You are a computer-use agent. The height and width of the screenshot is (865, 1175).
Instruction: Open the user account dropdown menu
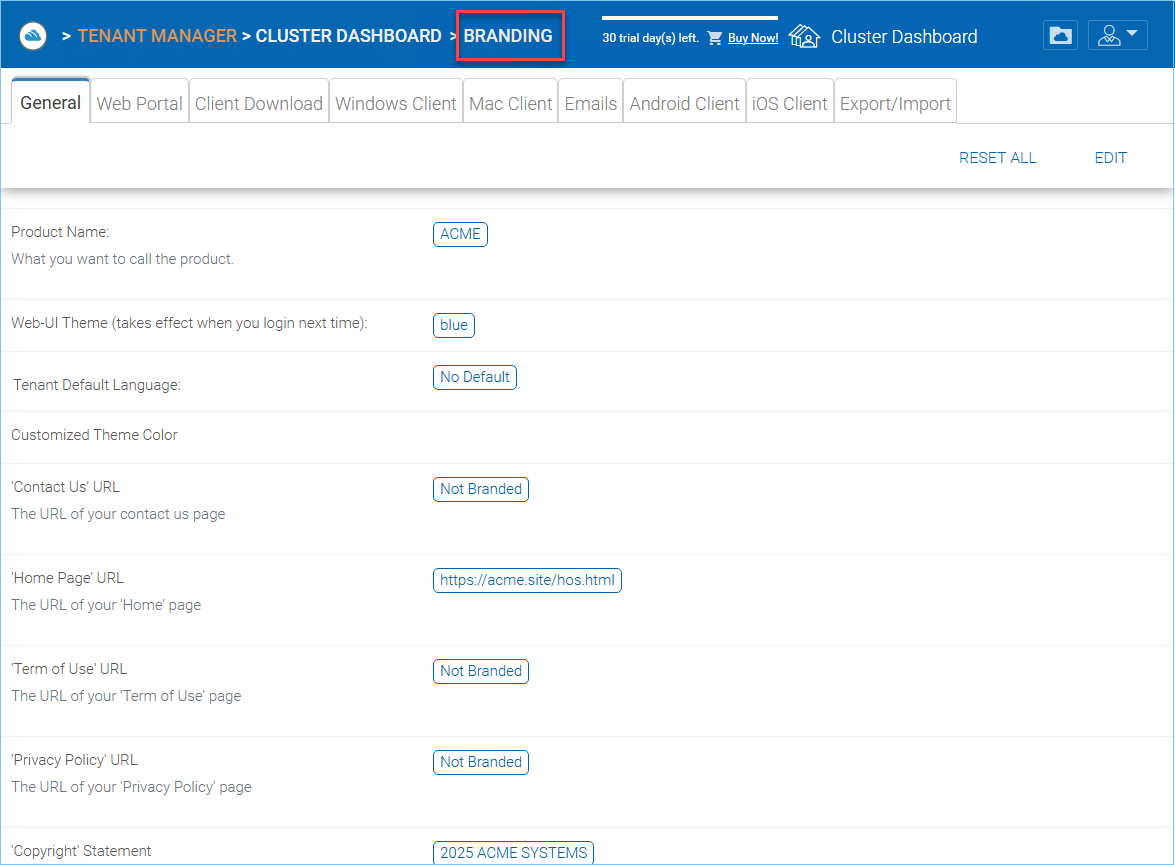point(1117,35)
